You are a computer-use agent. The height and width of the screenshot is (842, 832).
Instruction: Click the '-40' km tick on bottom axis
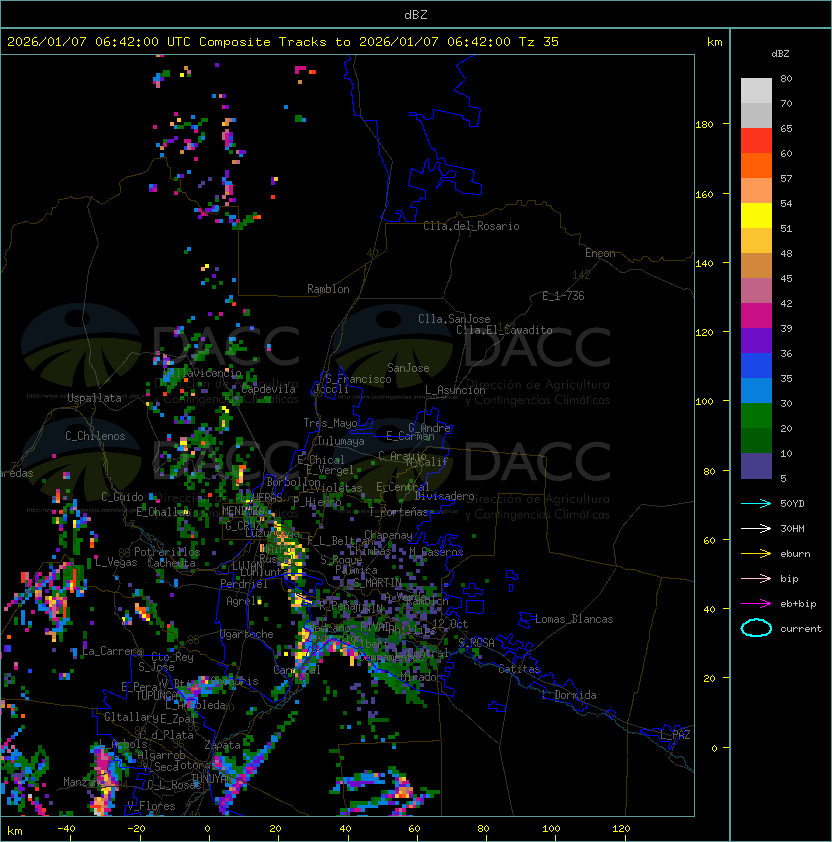coord(66,829)
